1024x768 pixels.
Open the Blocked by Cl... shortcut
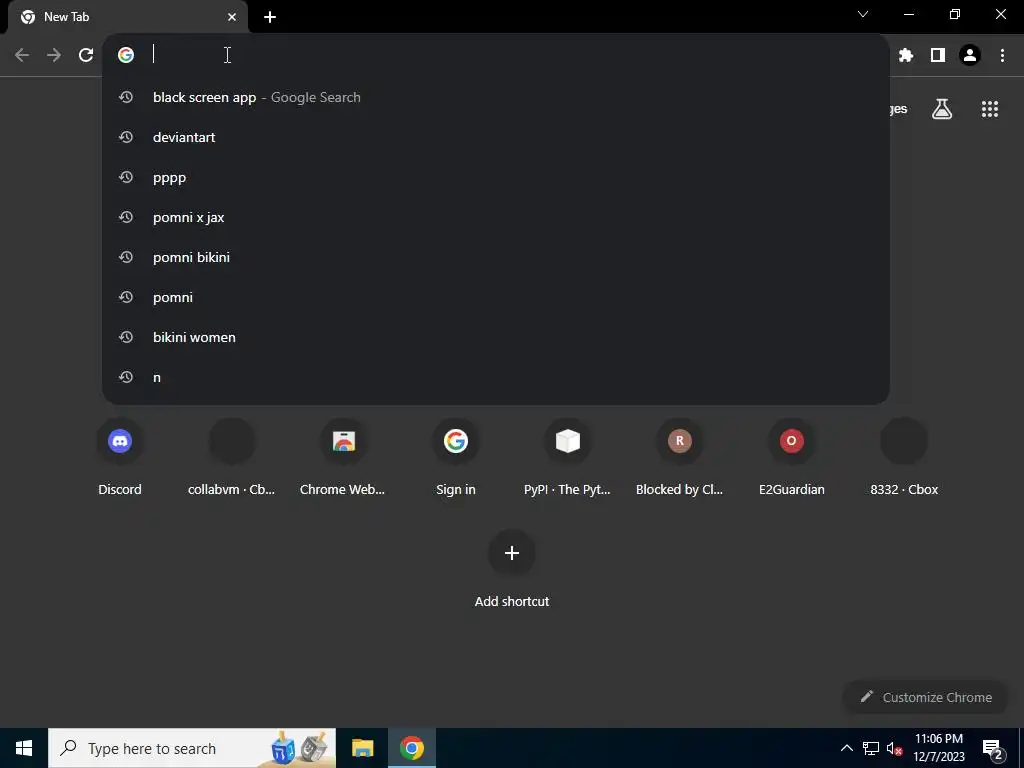pyautogui.click(x=680, y=457)
